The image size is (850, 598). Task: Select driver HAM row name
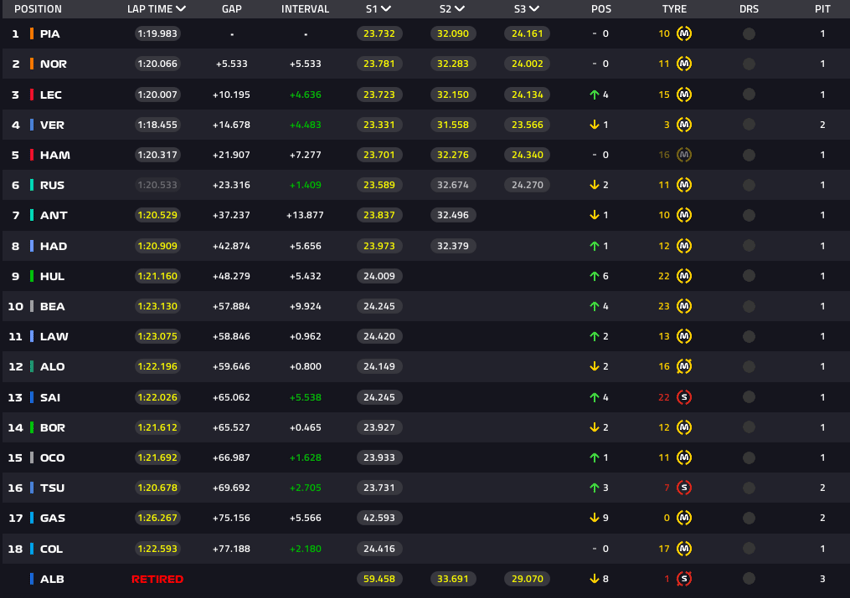click(x=55, y=155)
